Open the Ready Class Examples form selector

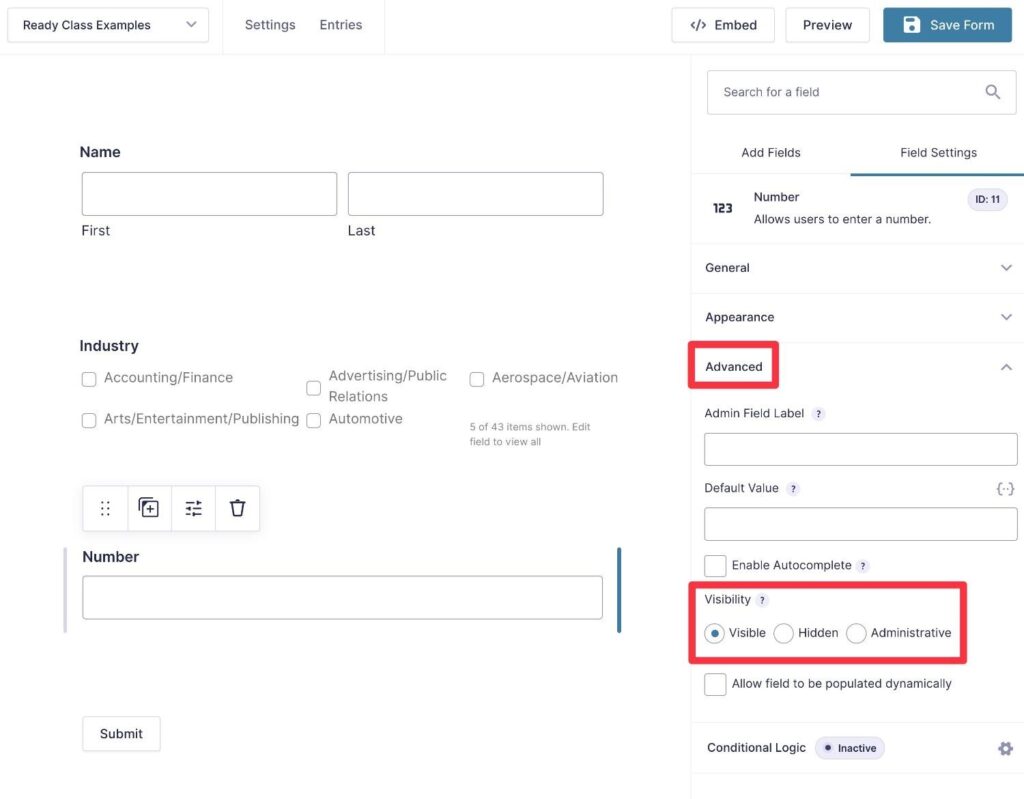(107, 24)
